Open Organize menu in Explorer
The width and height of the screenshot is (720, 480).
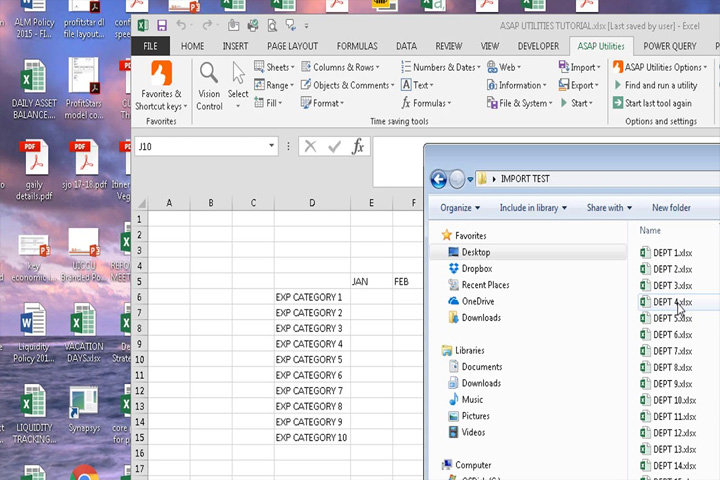pos(460,208)
